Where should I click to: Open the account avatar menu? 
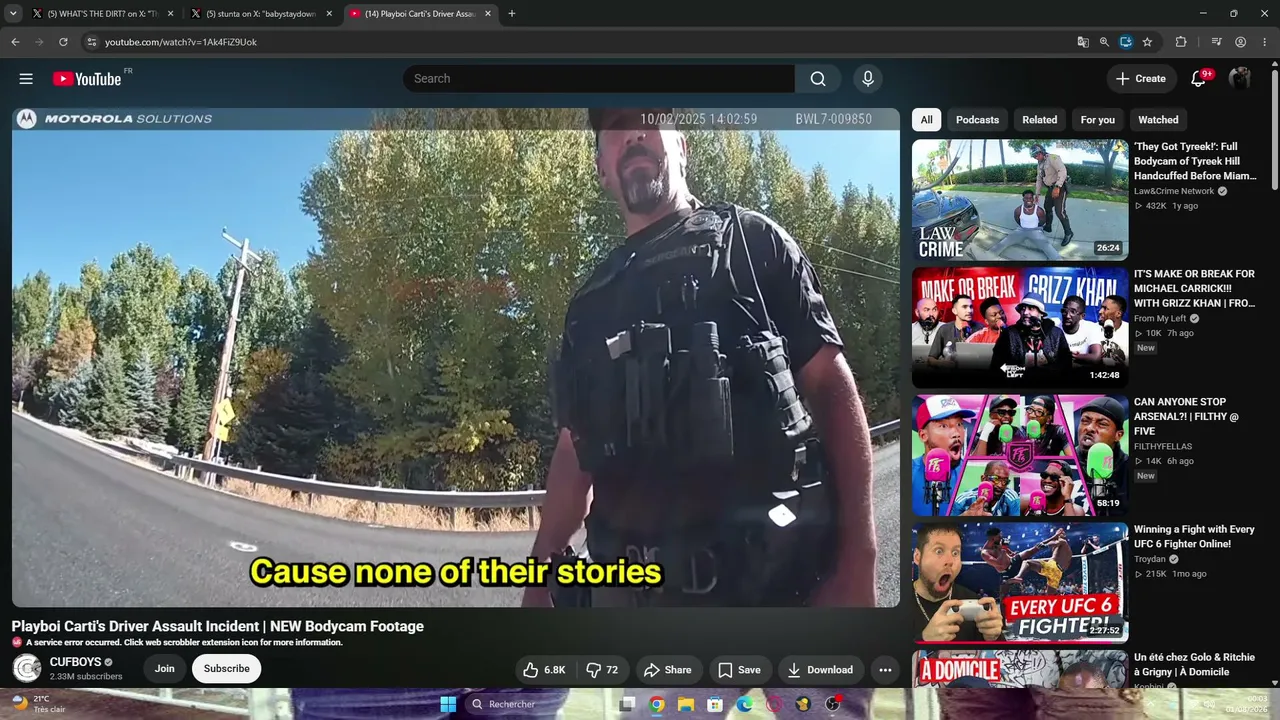1240,79
